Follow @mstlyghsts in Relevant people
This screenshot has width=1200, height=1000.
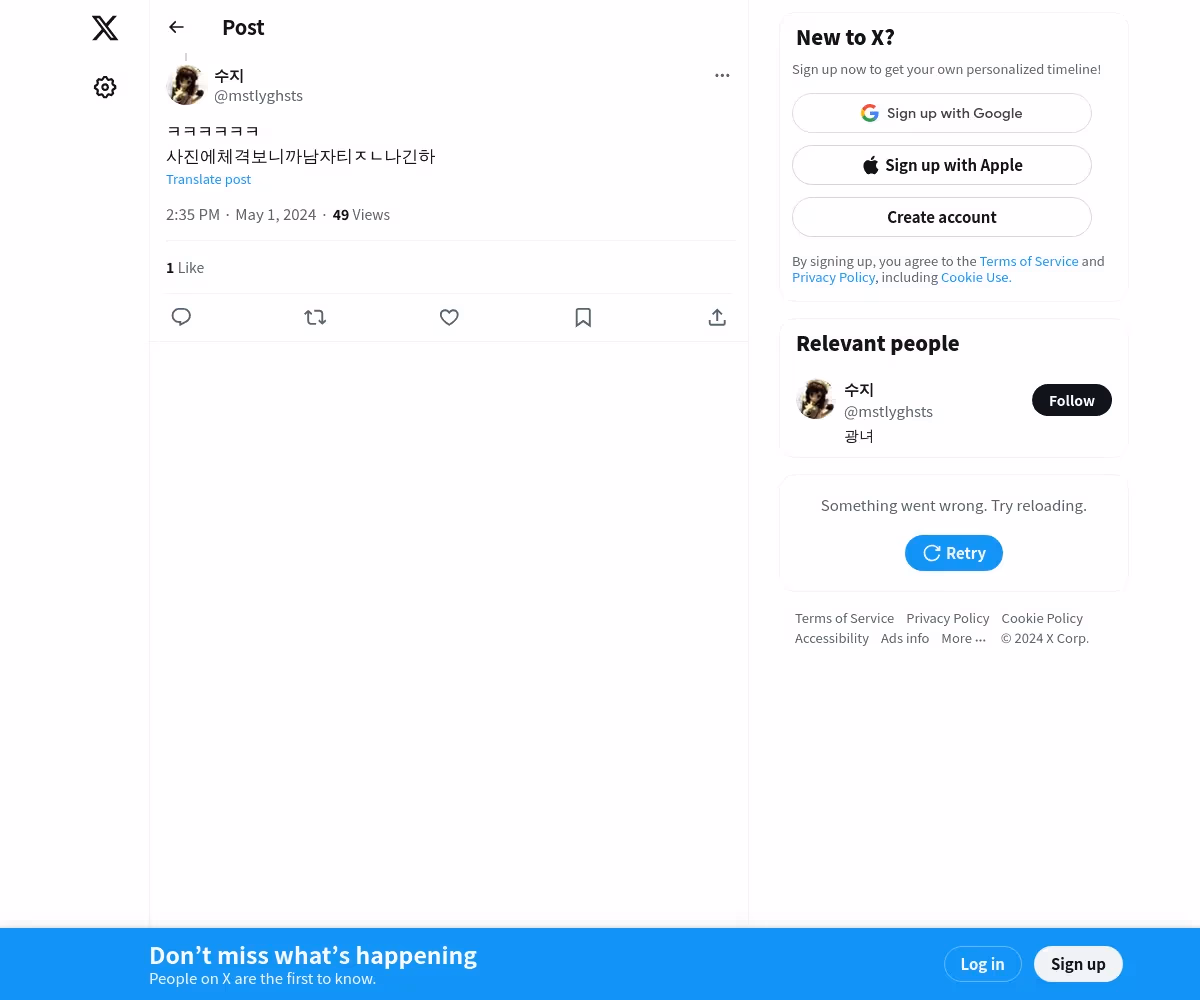click(1072, 400)
